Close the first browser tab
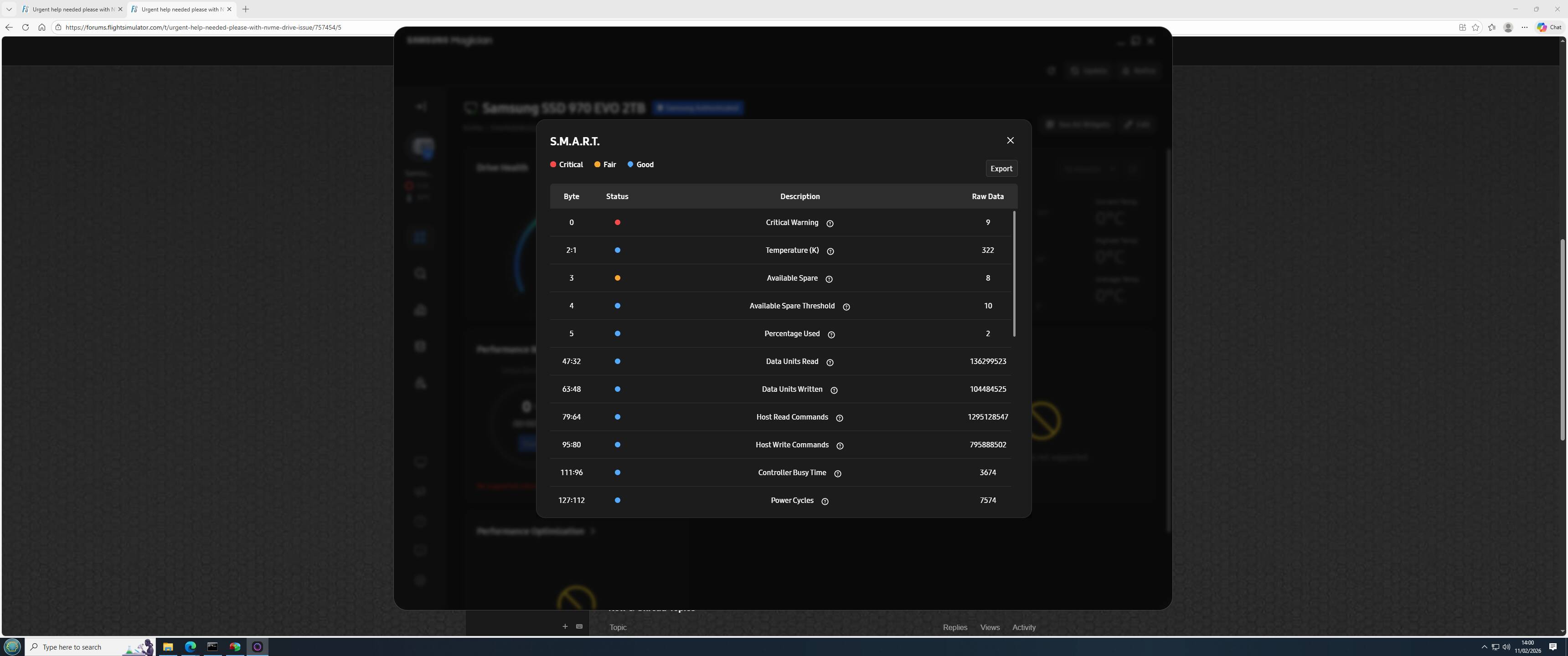 pos(120,9)
